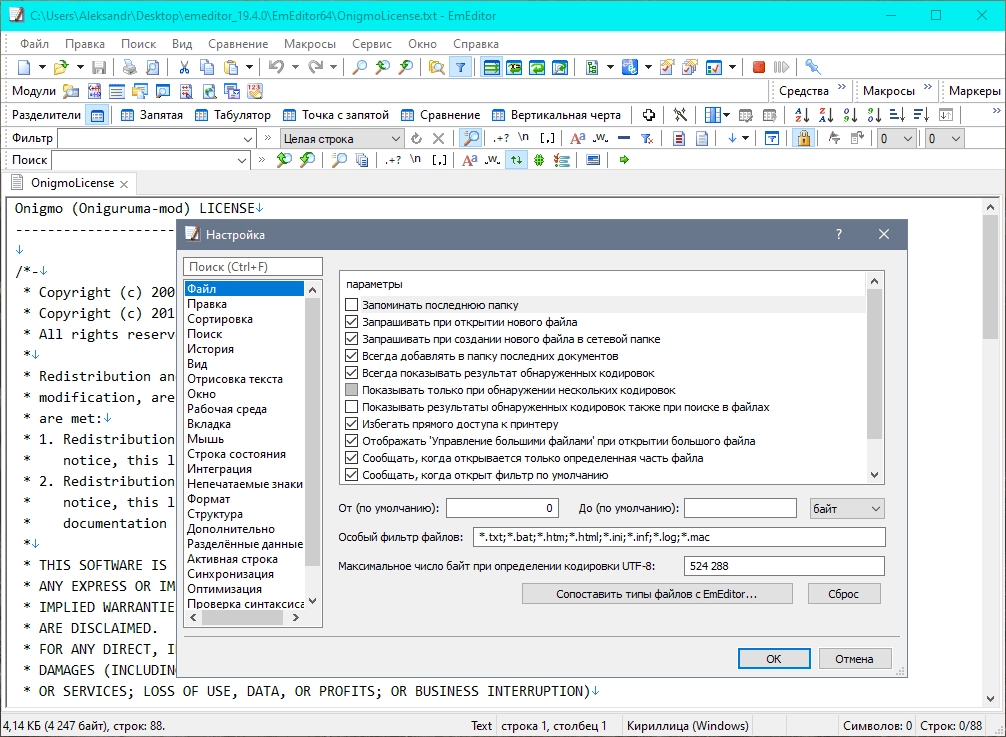Click the Табулятор delimiter button

[x=233, y=115]
